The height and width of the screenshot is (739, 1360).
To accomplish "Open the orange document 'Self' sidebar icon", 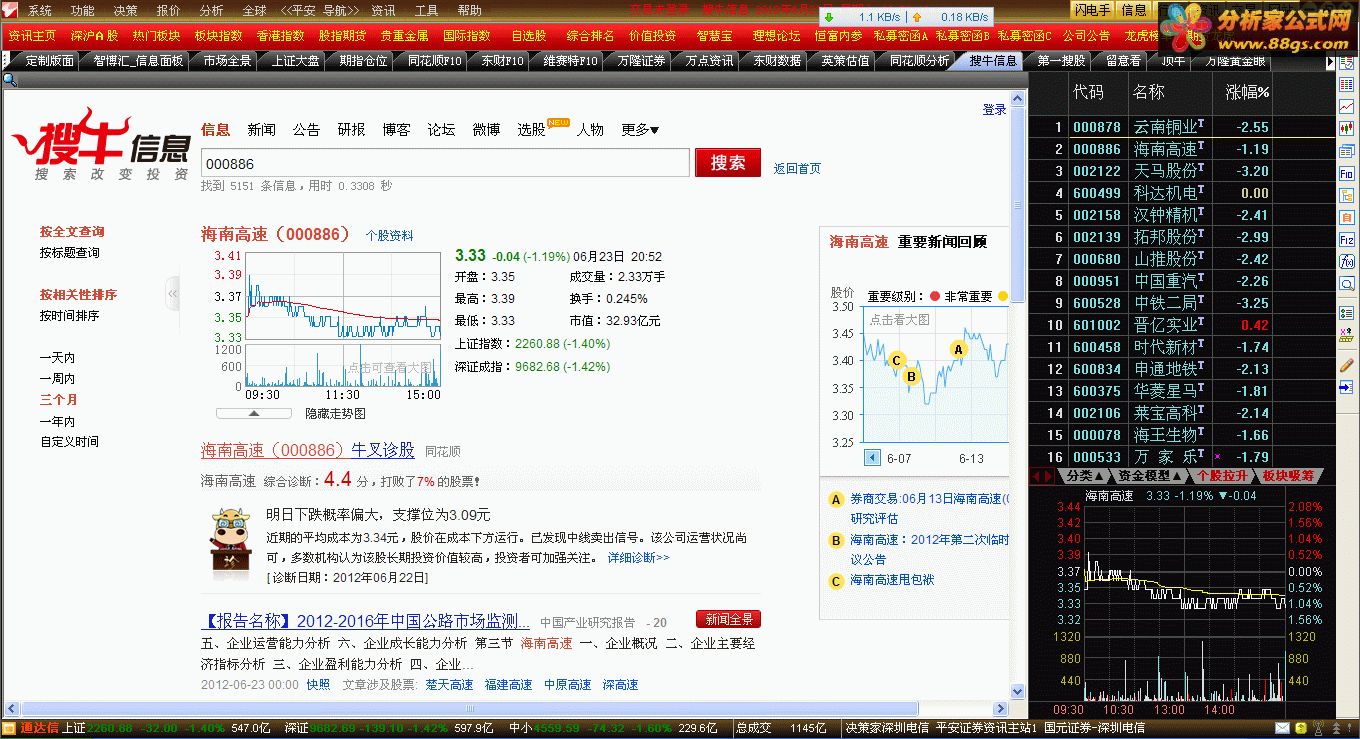I will click(1346, 218).
